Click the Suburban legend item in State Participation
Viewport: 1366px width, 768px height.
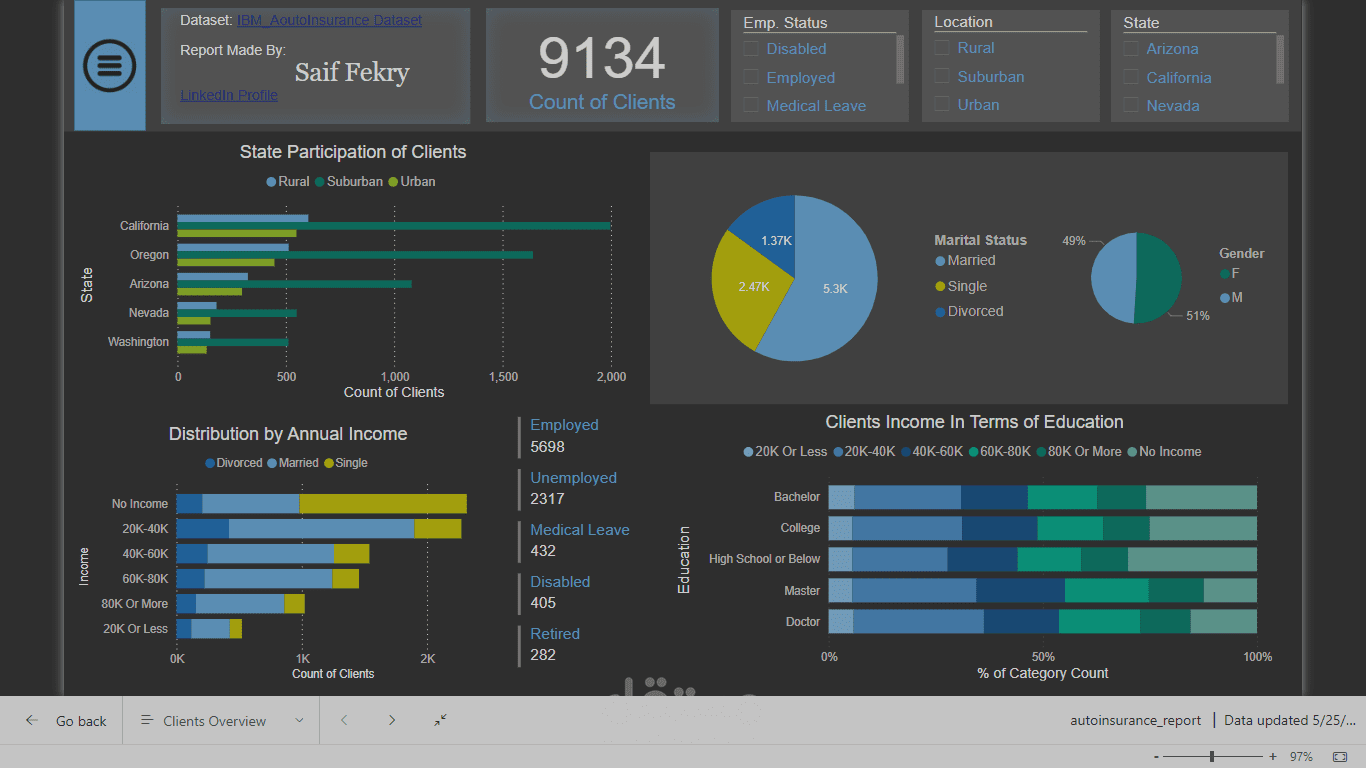click(349, 182)
